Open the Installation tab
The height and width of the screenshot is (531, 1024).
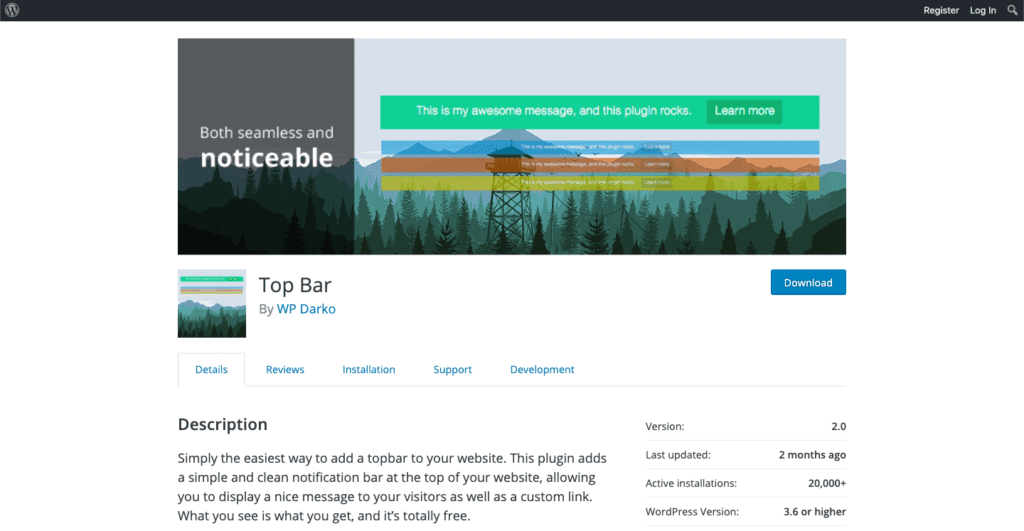coord(368,369)
